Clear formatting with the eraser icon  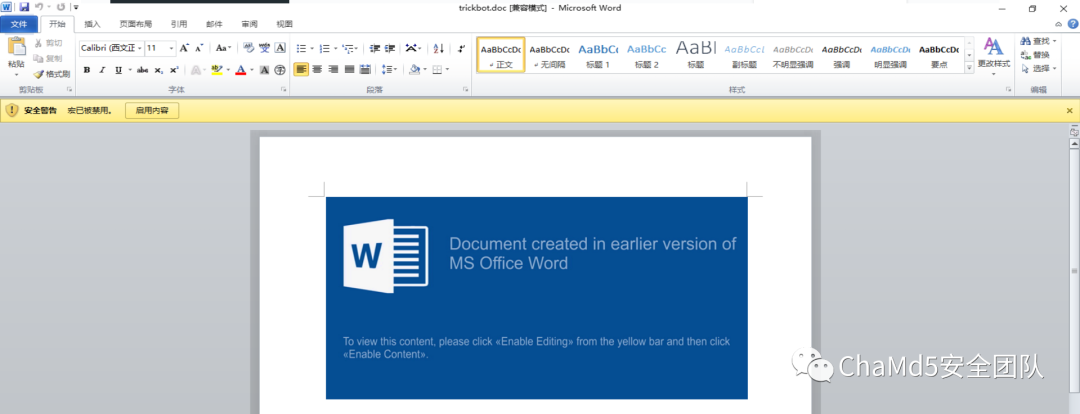(249, 48)
